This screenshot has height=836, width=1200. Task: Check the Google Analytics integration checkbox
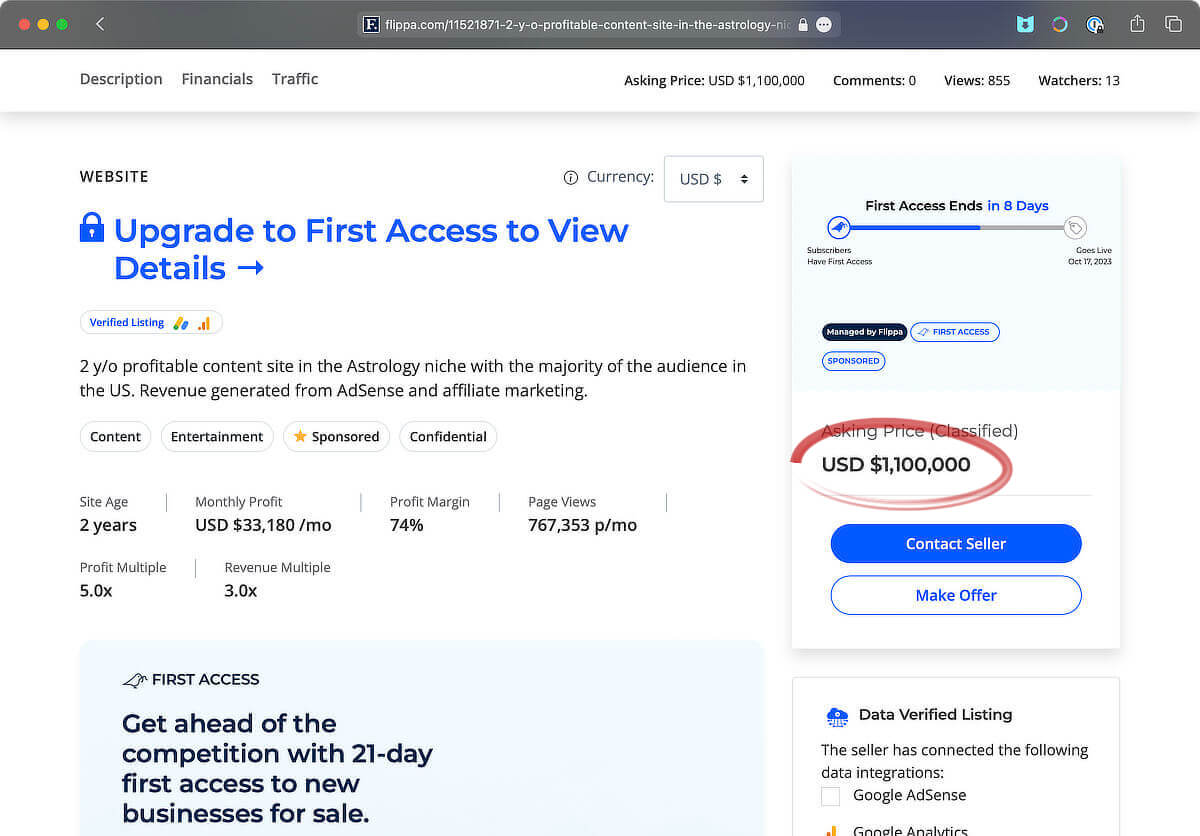(830, 831)
